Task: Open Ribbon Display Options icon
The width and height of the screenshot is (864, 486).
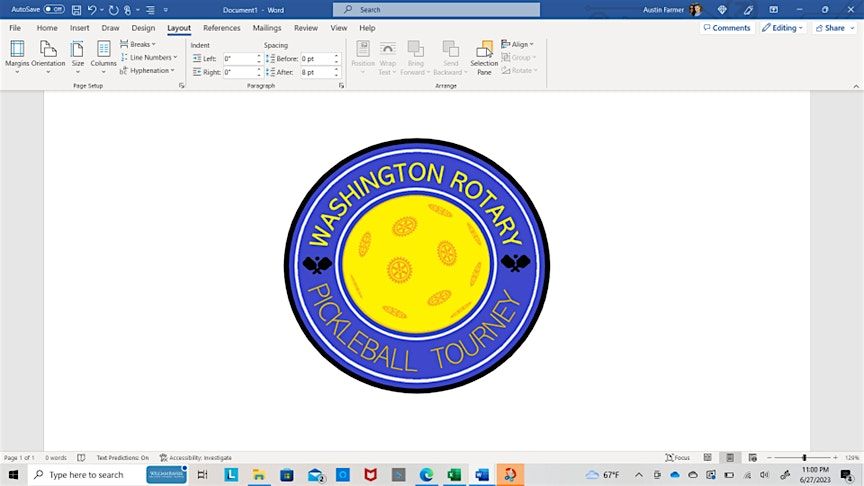Action: click(x=774, y=10)
